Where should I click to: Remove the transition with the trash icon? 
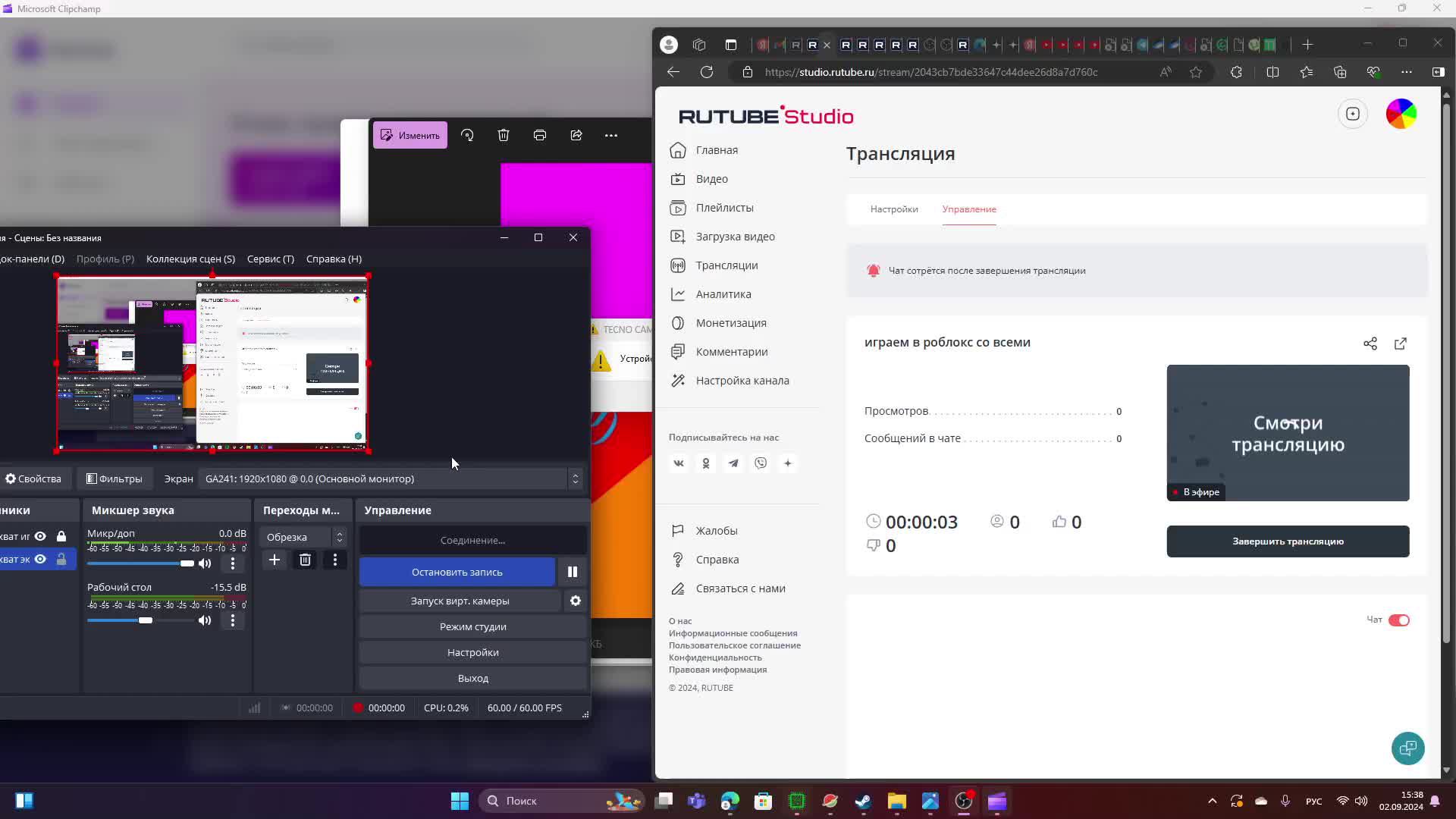305,560
